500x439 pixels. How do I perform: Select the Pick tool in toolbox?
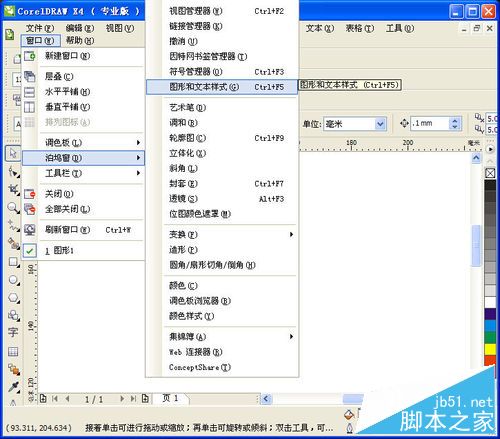coord(13,153)
